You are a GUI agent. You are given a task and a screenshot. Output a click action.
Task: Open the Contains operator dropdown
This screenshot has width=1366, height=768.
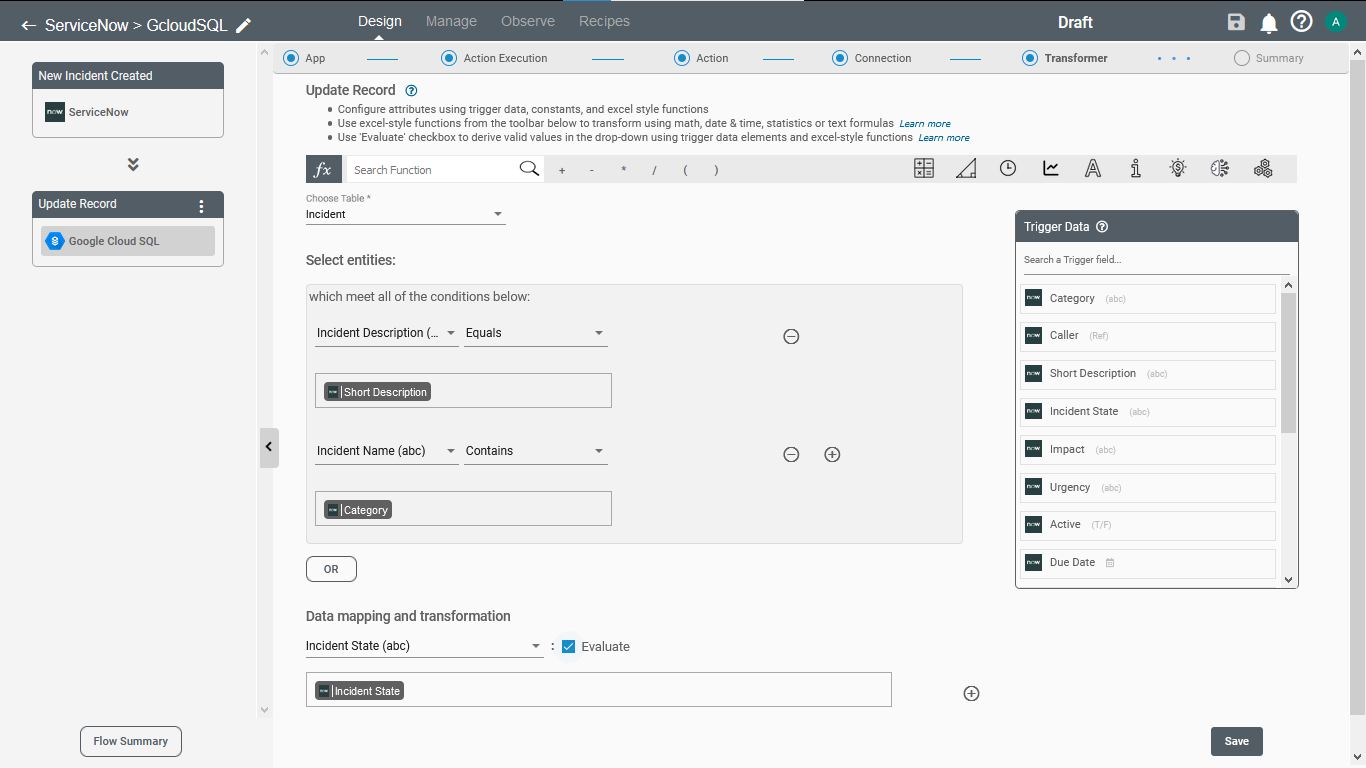[536, 451]
